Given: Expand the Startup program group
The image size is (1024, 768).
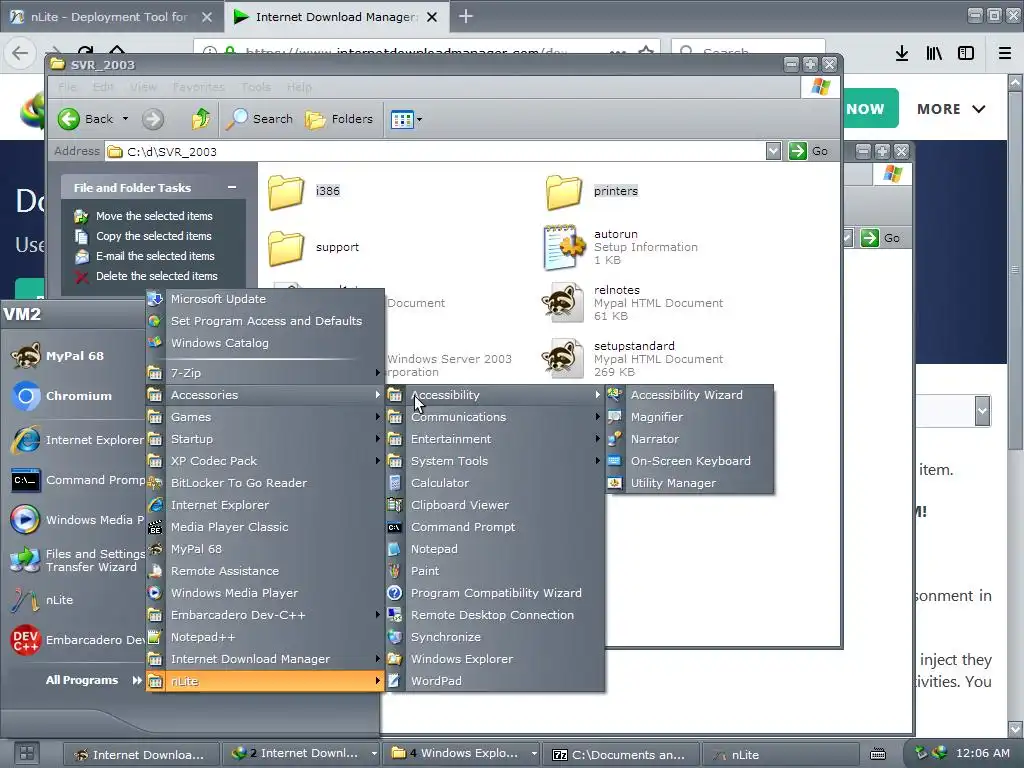Looking at the screenshot, I should pos(264,440).
